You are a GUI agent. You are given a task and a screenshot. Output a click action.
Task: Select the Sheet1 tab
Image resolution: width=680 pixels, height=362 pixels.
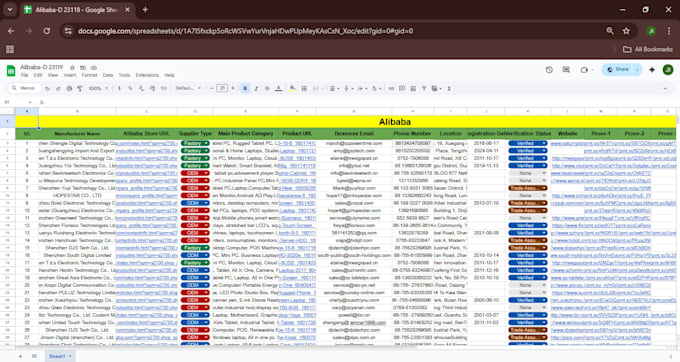[59, 356]
